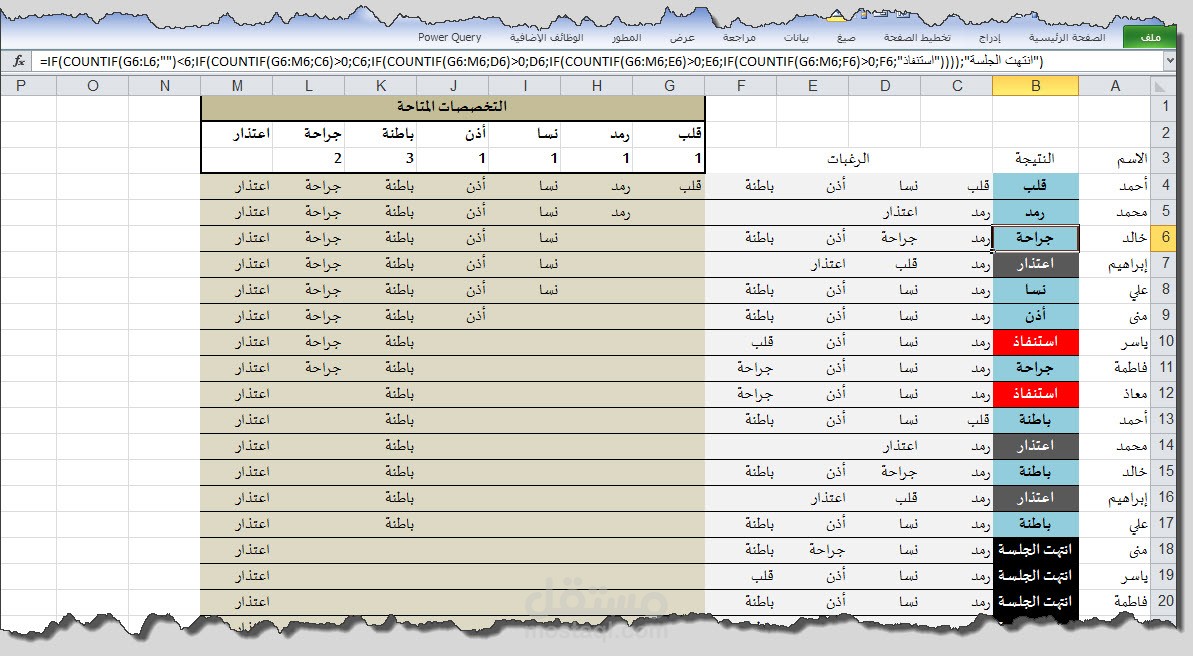Viewport: 1193px width, 656px height.
Task: Open the تخطيط الصفحة ribbon tab
Action: pyautogui.click(x=917, y=37)
